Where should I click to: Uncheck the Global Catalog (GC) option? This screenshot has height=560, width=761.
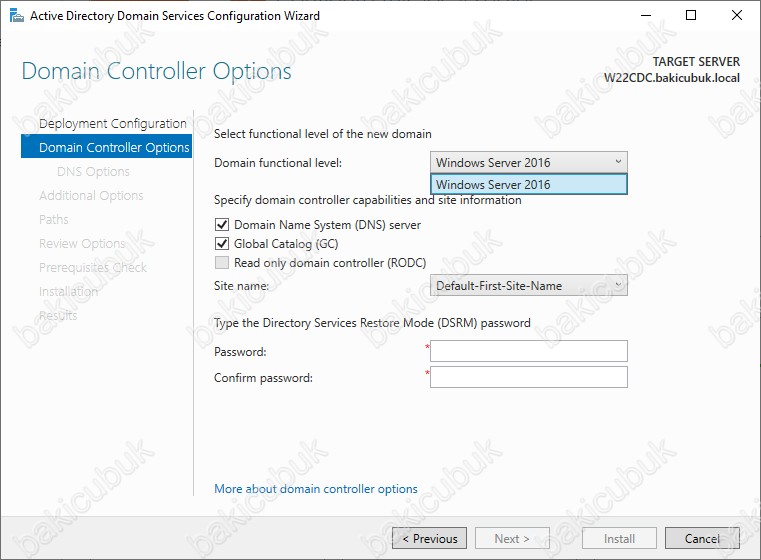click(222, 244)
